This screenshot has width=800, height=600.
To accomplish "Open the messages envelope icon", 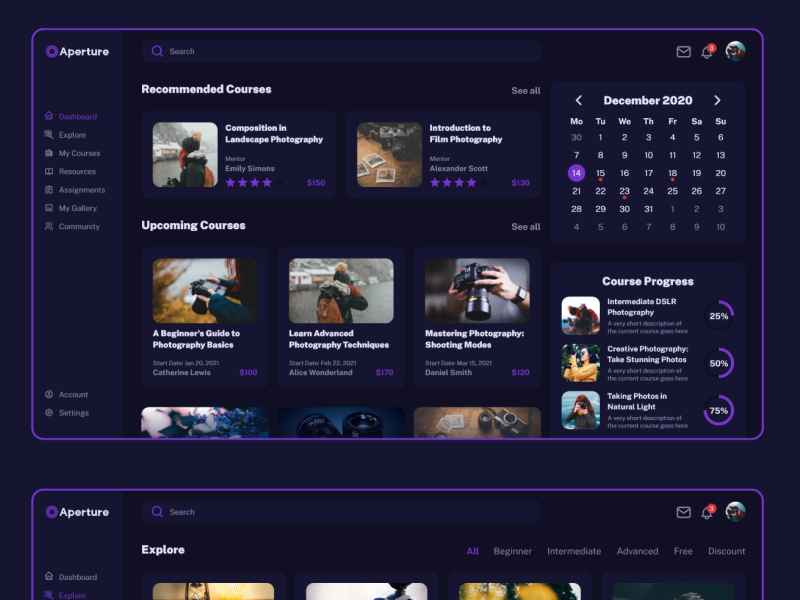I will click(683, 51).
